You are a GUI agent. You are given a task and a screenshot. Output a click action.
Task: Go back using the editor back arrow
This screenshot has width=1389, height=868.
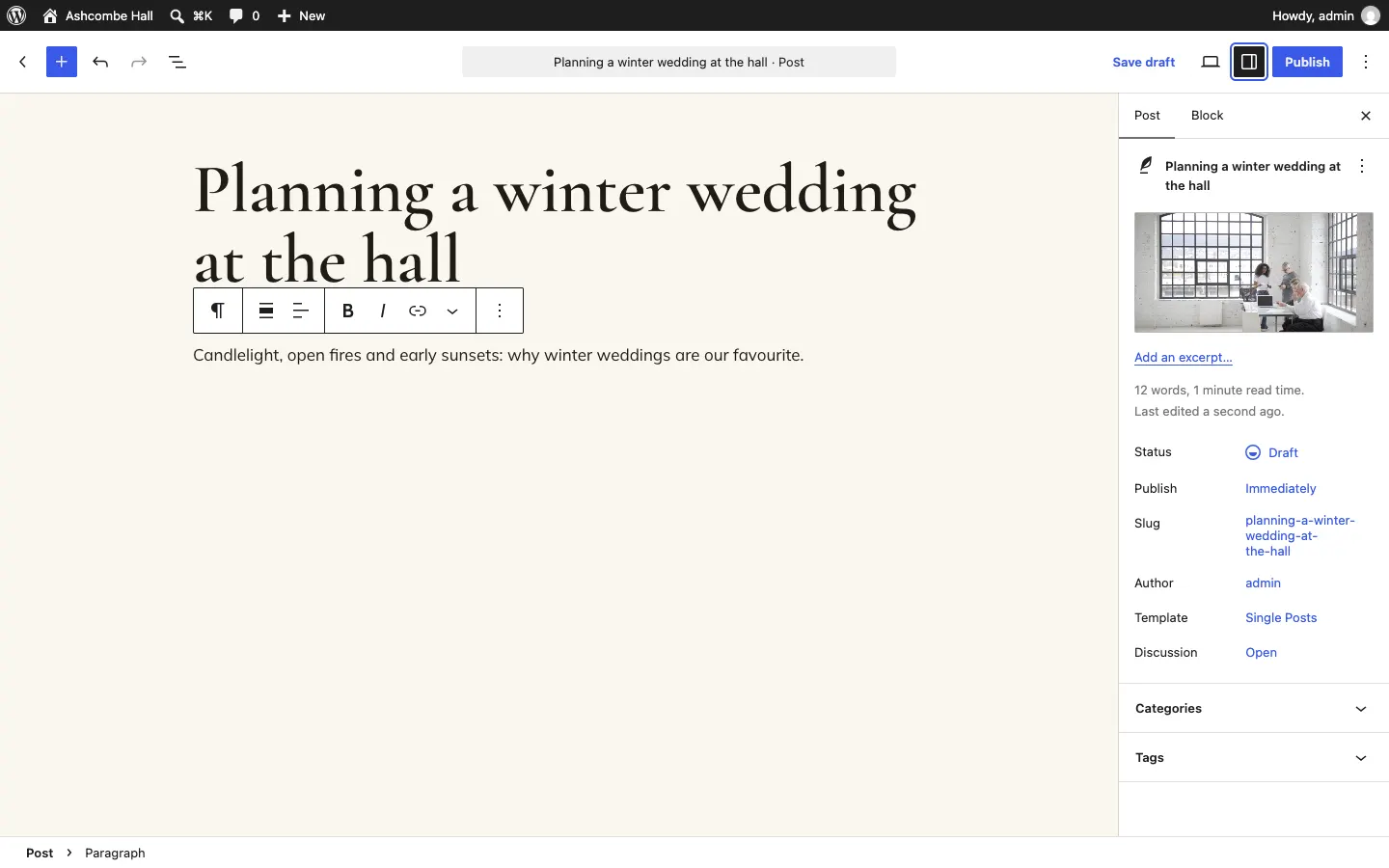coord(23,62)
